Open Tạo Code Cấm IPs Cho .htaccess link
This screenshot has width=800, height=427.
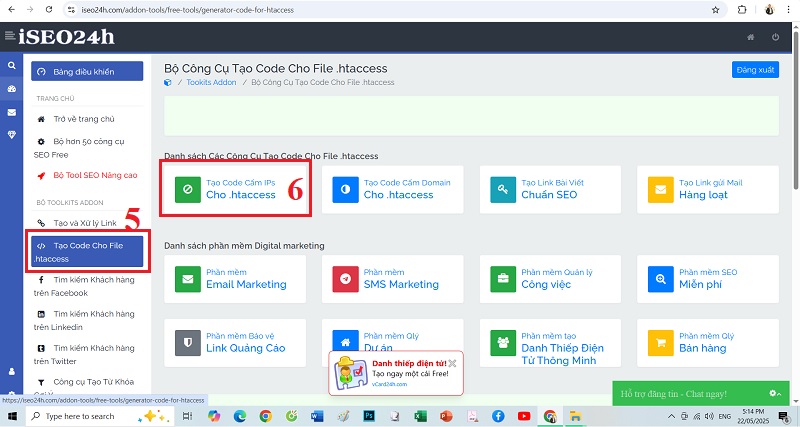tap(240, 189)
